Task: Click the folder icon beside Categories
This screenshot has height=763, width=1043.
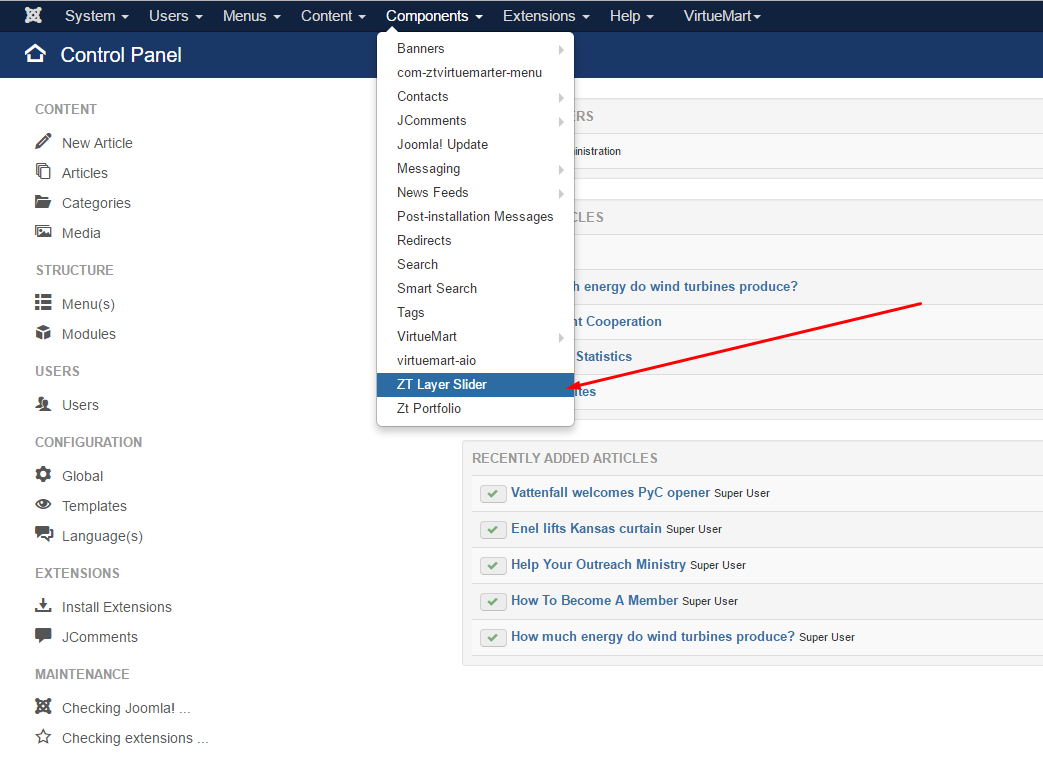Action: pos(43,202)
